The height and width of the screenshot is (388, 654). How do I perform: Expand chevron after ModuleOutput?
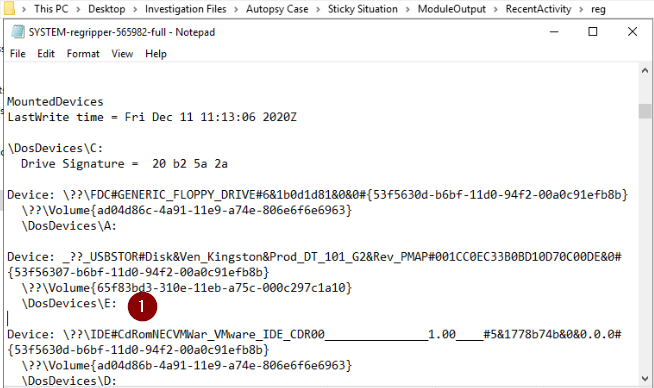pyautogui.click(x=496, y=9)
